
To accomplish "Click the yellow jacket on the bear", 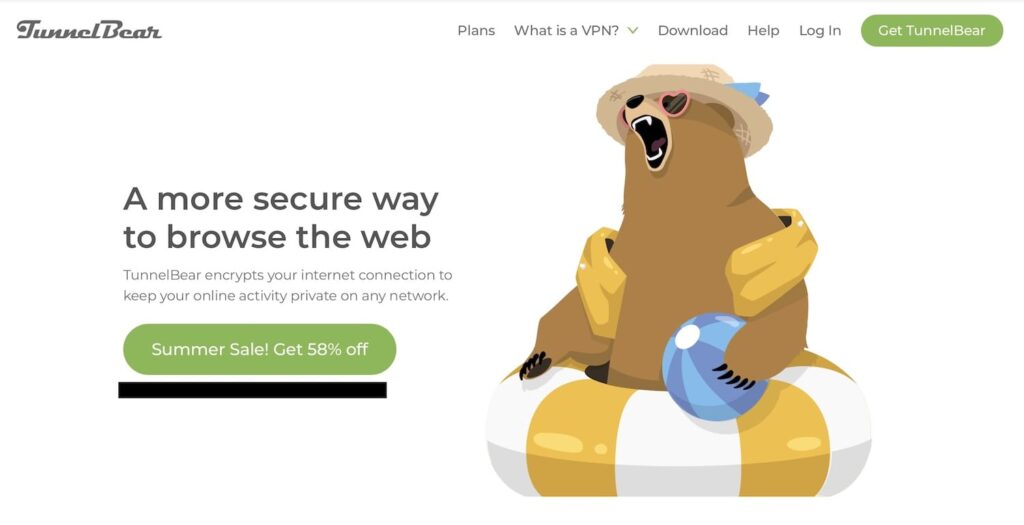I will pyautogui.click(x=771, y=261).
